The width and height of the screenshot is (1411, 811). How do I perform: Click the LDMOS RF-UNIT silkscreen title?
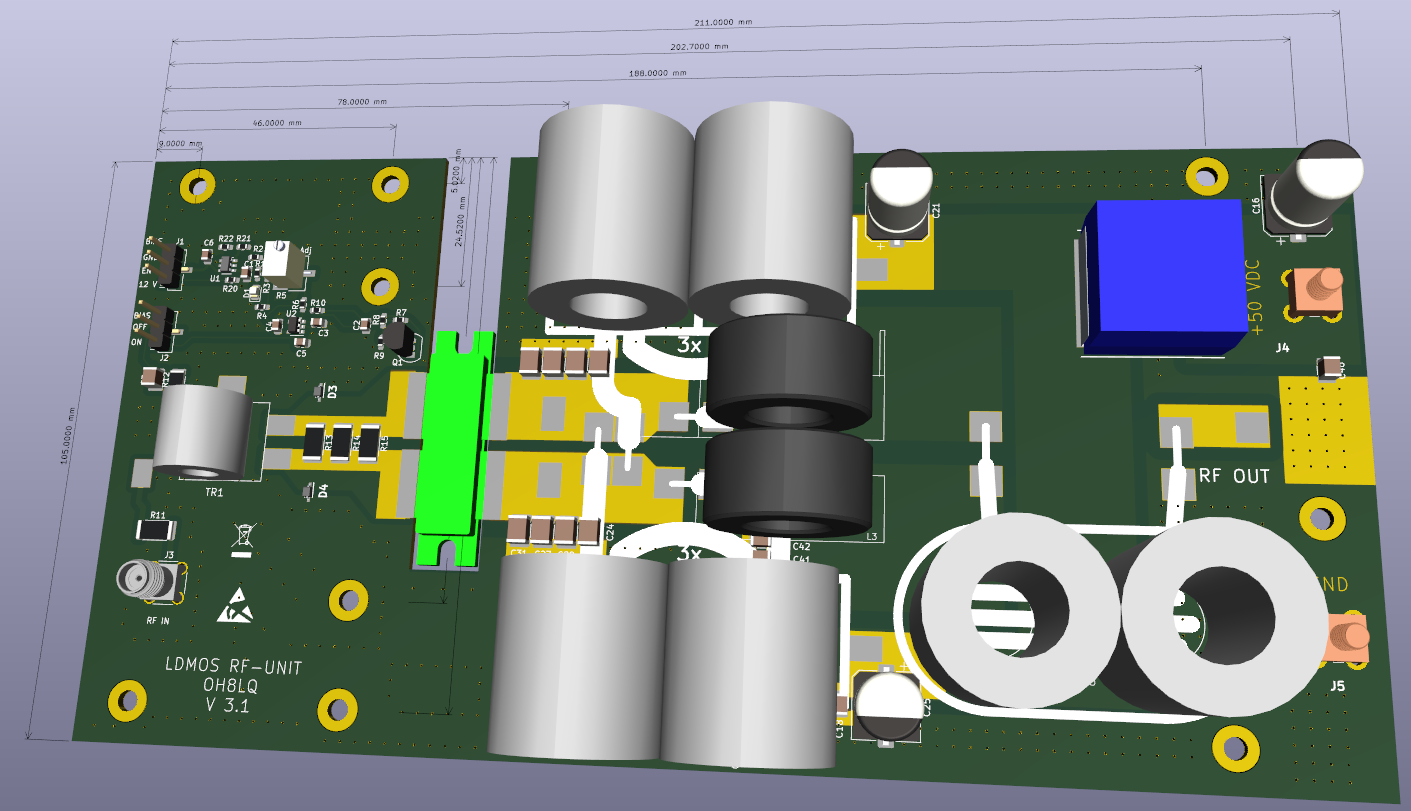(232, 666)
